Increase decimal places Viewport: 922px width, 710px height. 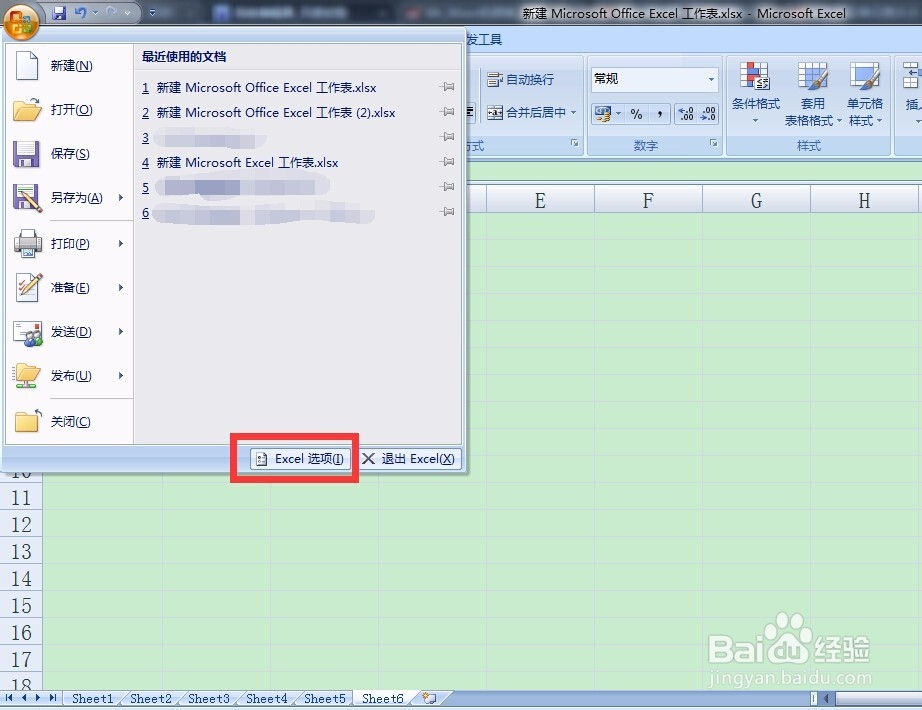[686, 114]
